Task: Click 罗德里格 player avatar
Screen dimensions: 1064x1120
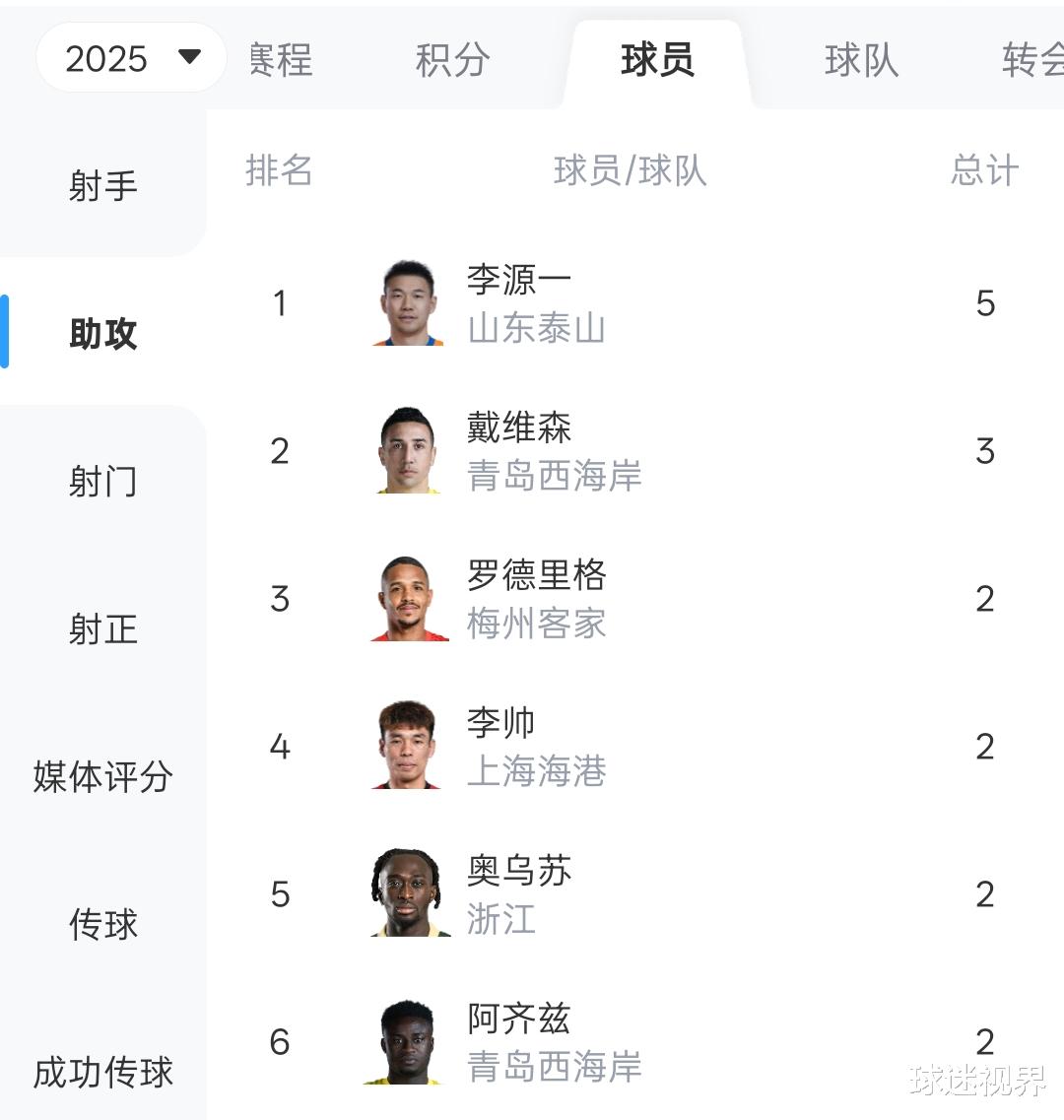Action: pos(409,599)
